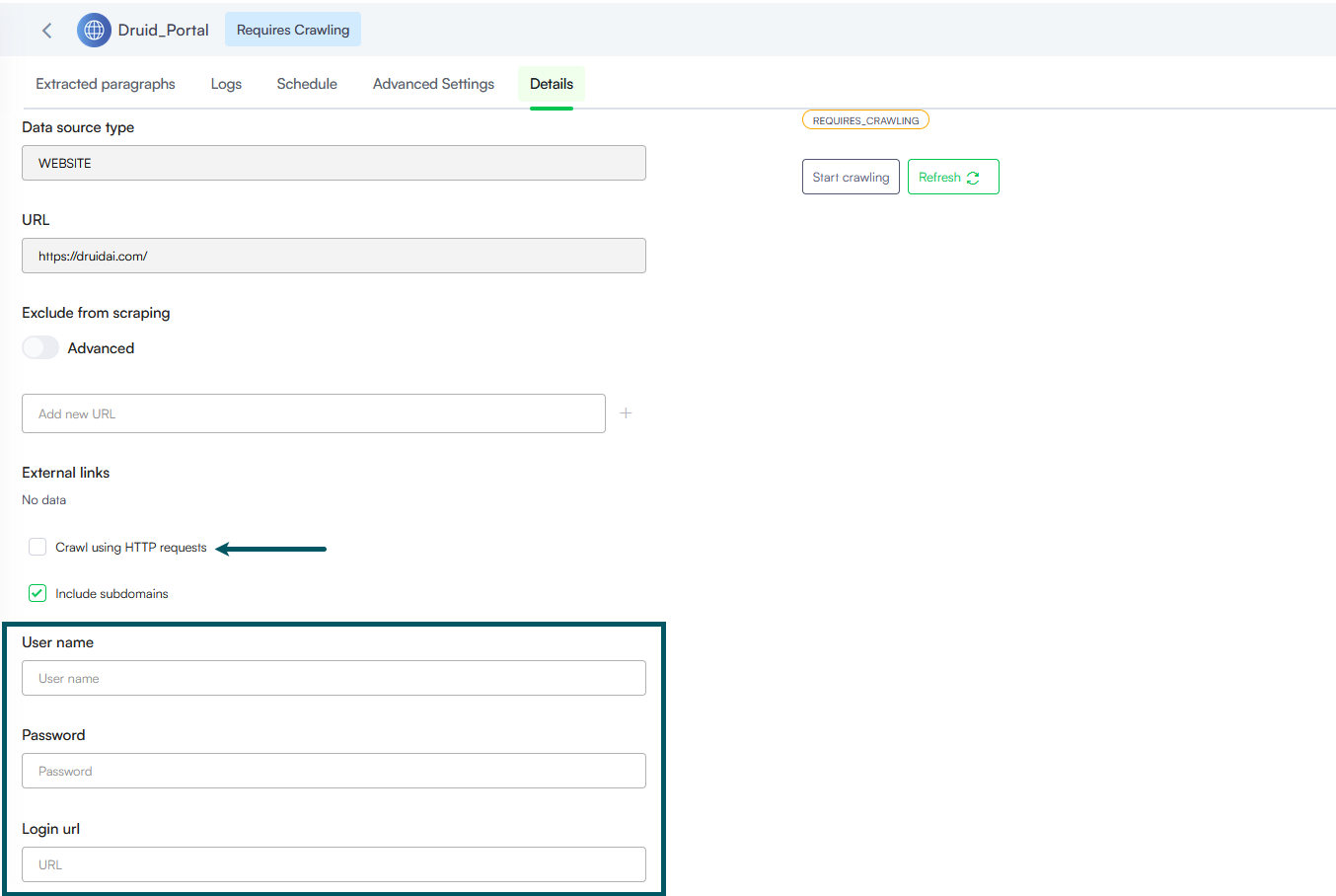
Task: Open the Schedule tab
Action: pos(307,84)
